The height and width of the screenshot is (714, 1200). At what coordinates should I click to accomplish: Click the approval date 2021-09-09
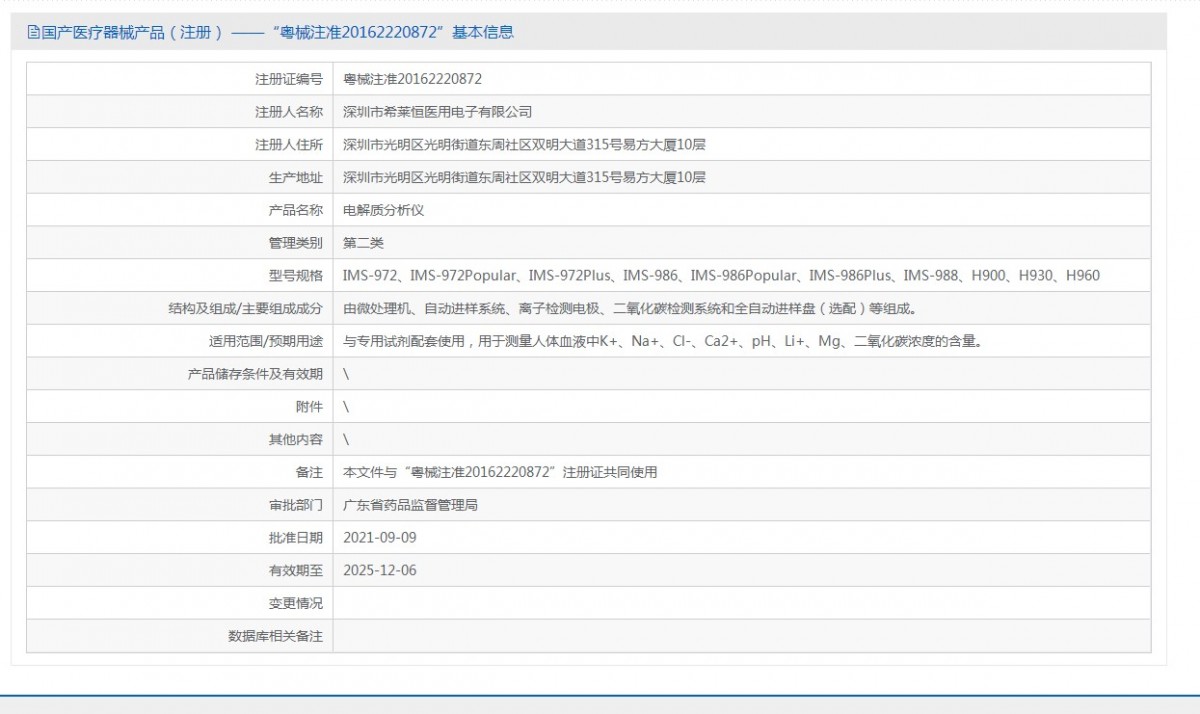(x=379, y=538)
